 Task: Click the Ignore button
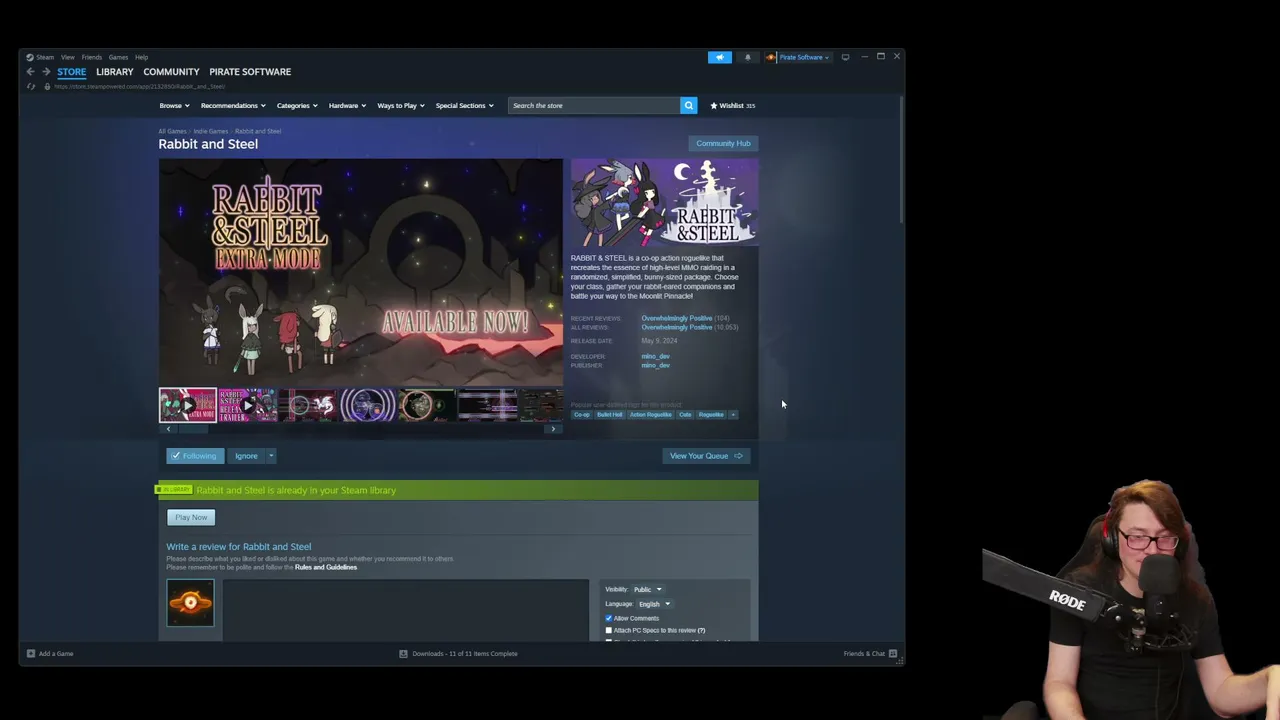tap(246, 456)
